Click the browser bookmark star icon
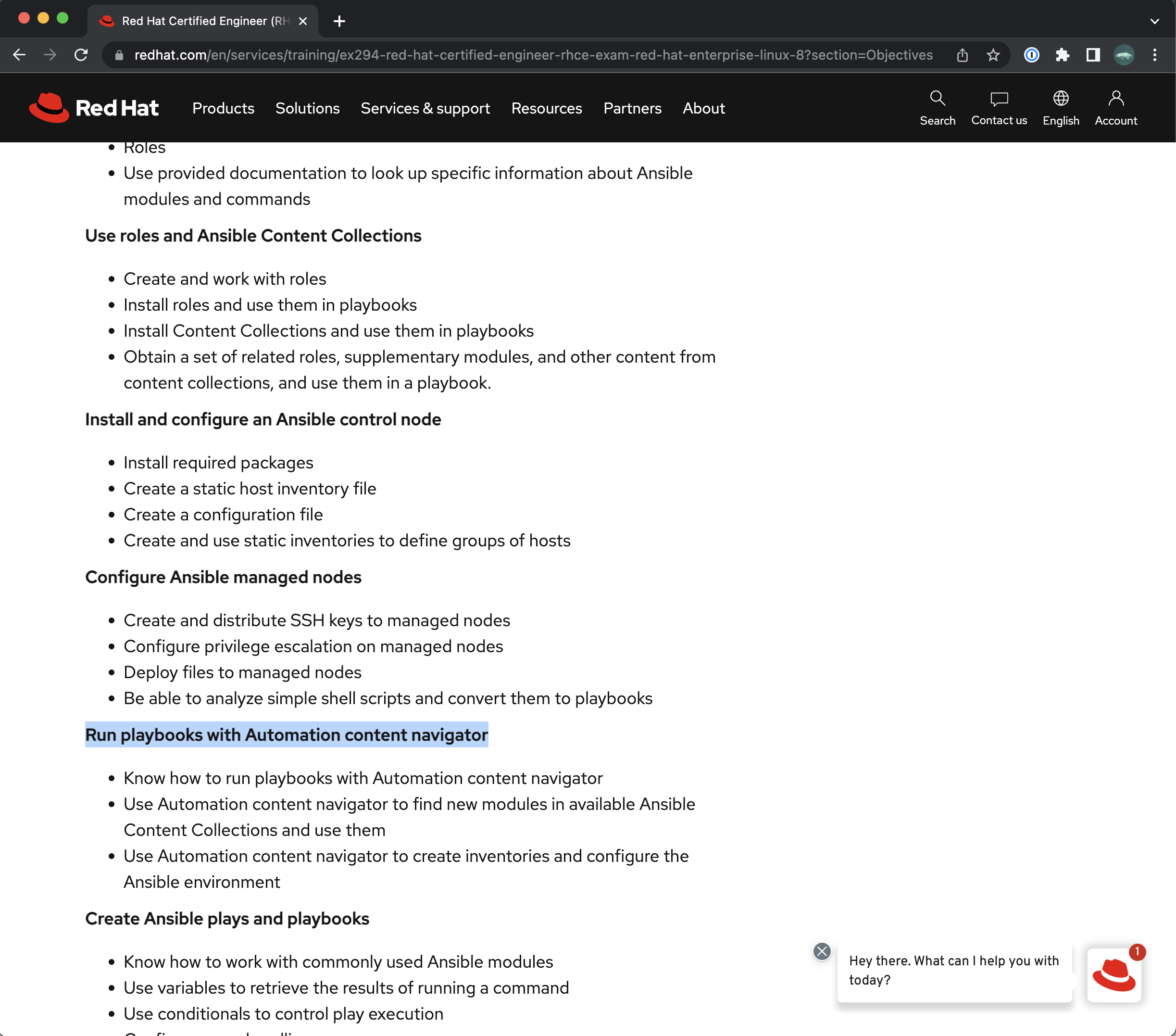This screenshot has width=1176, height=1036. tap(992, 54)
